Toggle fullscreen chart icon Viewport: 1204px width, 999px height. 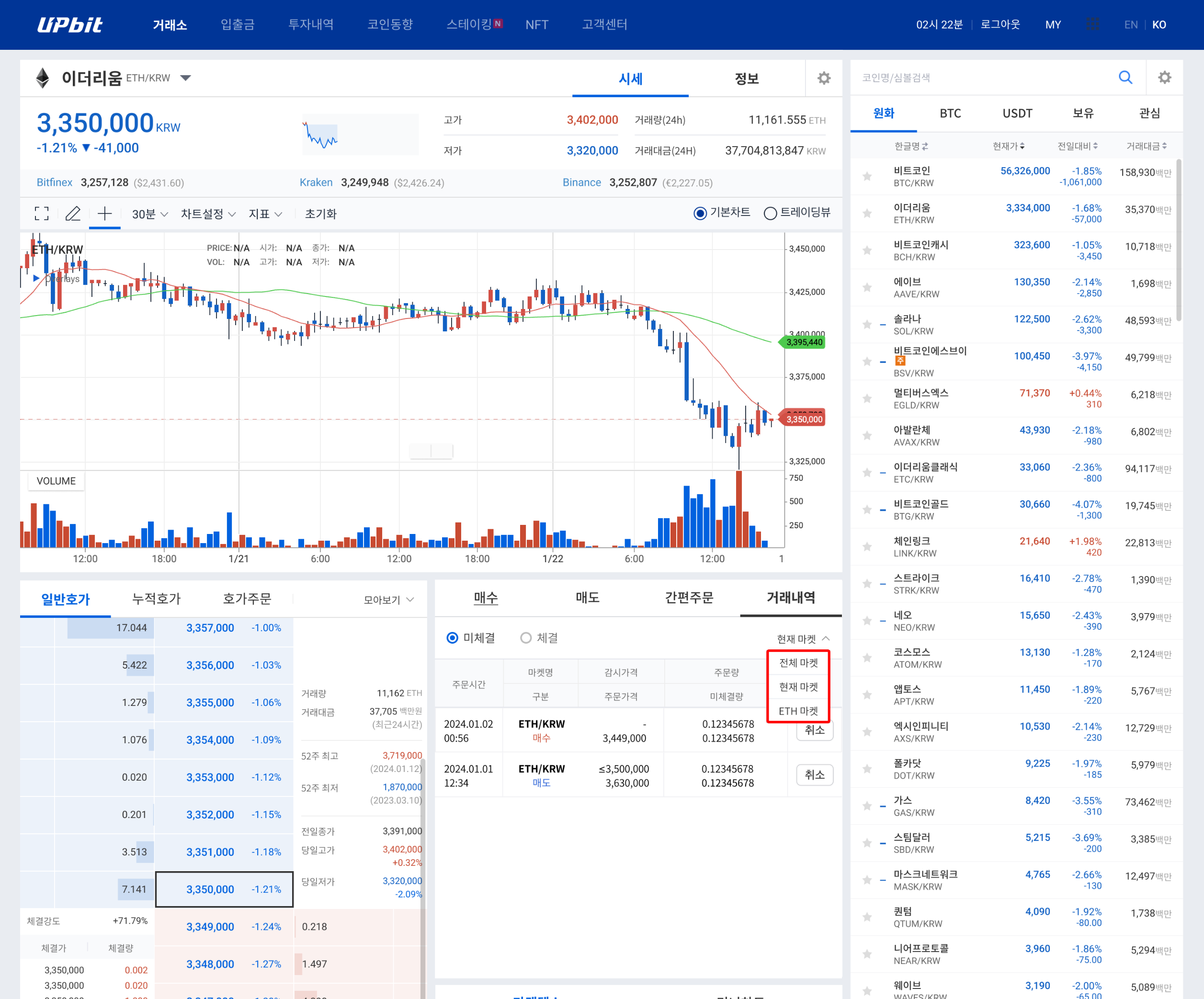(42, 213)
